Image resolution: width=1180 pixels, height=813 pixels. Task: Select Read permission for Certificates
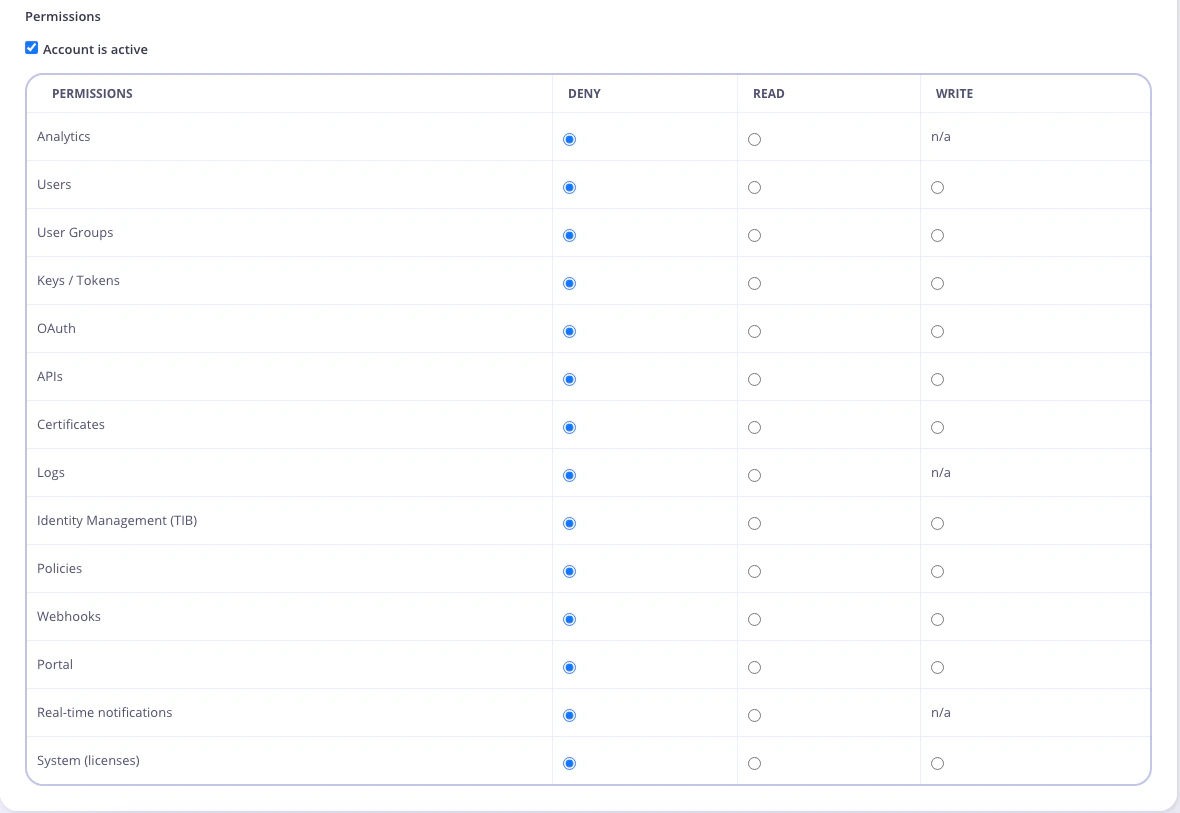coord(754,427)
